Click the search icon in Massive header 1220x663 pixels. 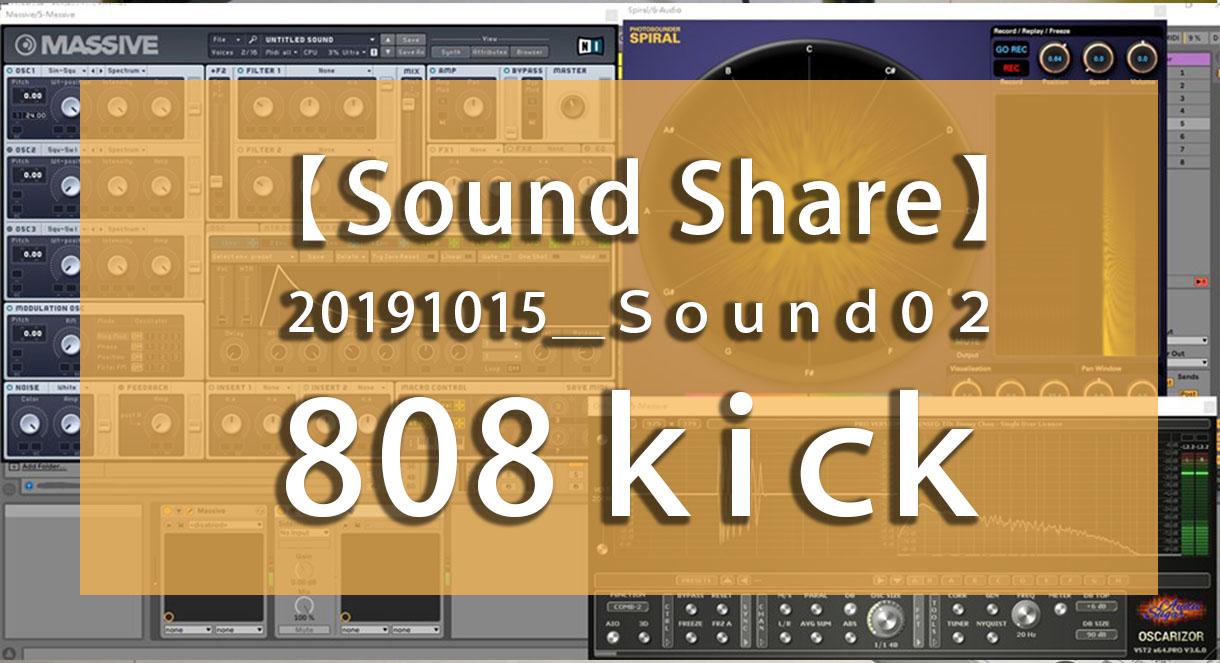(x=252, y=40)
